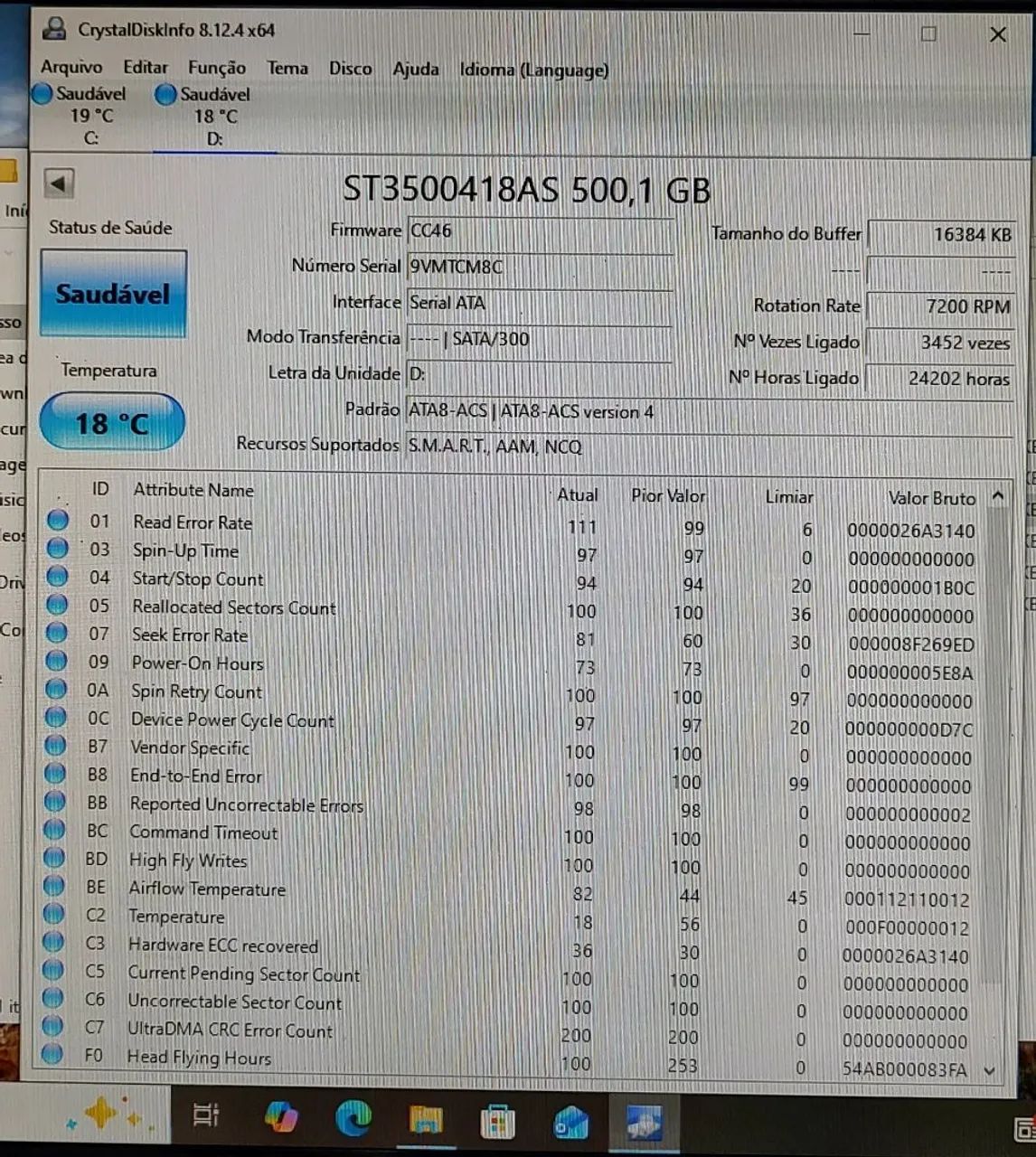Screen dimensions: 1036x1157
Task: Click the Valor Bruto column header
Action: click(x=932, y=498)
